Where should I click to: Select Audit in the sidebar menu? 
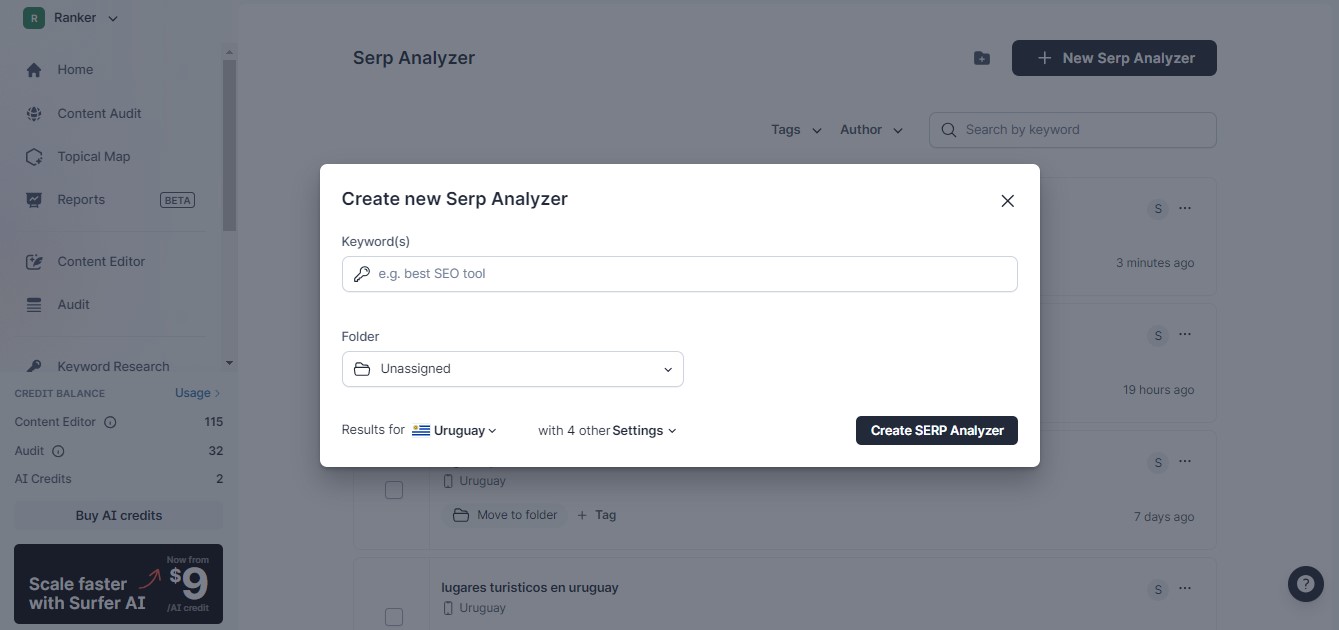tap(73, 305)
